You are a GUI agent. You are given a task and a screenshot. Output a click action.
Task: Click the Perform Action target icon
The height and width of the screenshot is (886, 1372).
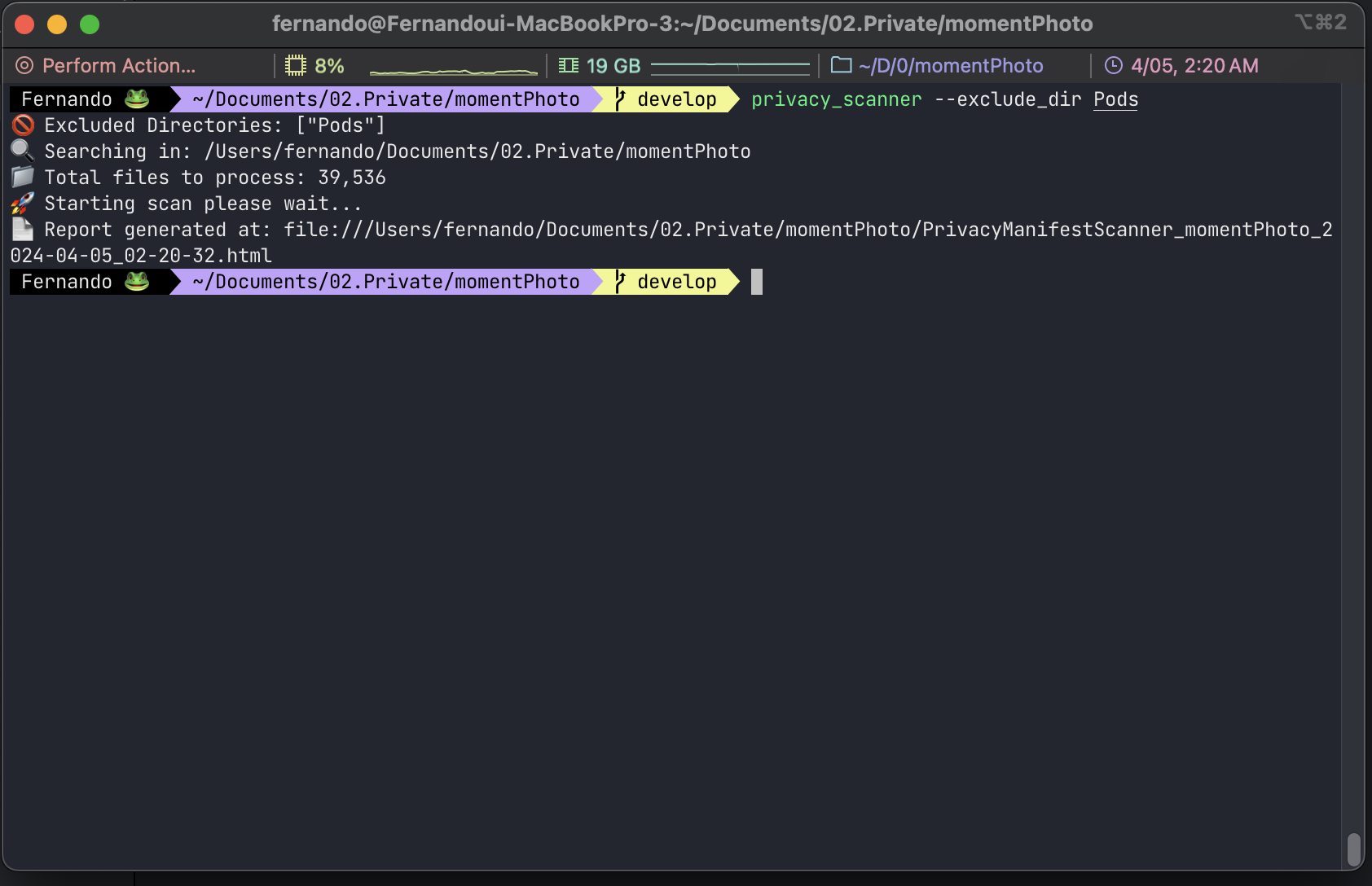[x=24, y=66]
